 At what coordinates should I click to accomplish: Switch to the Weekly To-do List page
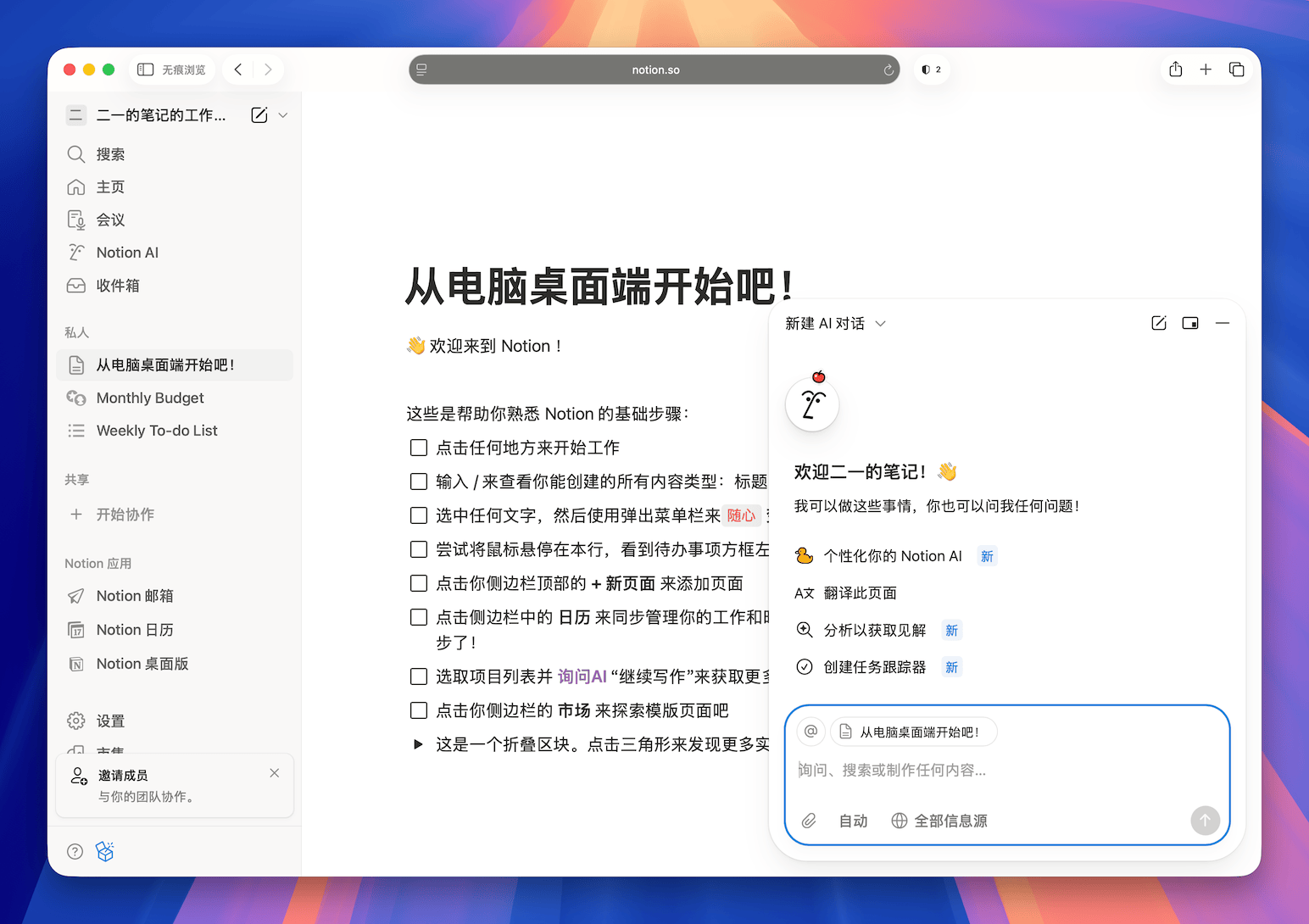pyautogui.click(x=156, y=431)
